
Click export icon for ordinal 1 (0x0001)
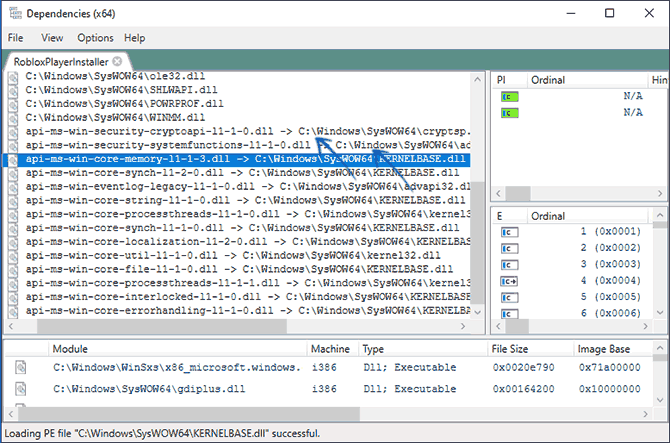(509, 232)
